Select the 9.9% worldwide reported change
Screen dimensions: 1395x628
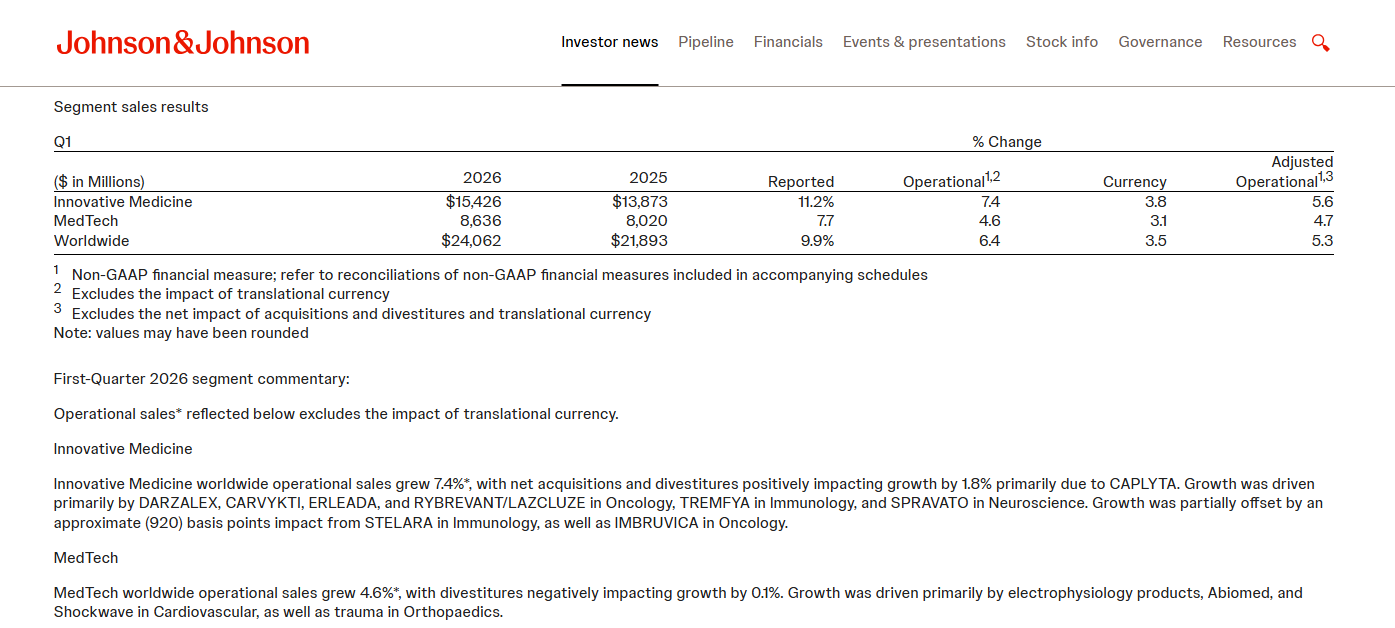[815, 241]
